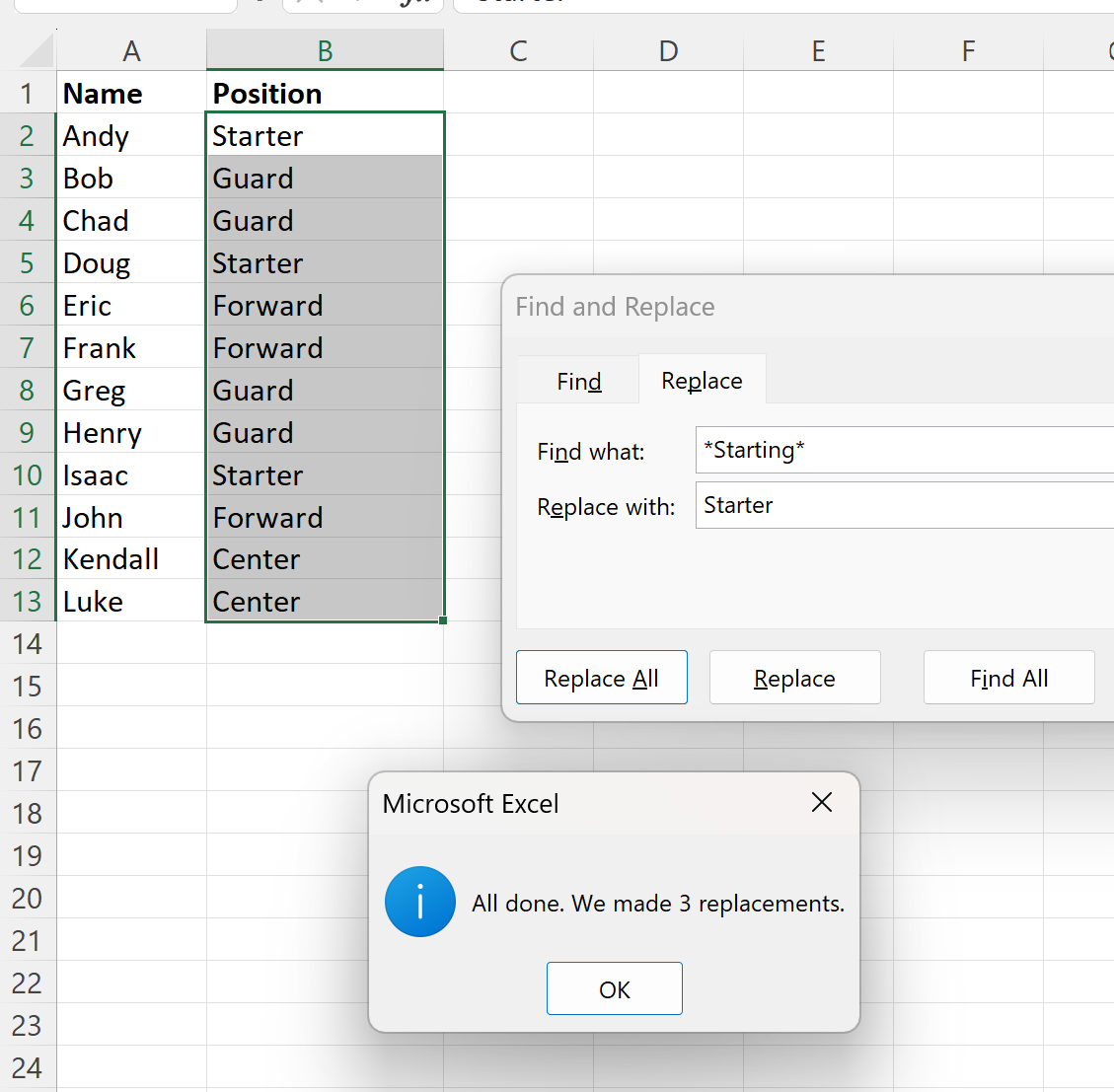Click the Find All button
This screenshot has width=1114, height=1092.
(x=1008, y=677)
